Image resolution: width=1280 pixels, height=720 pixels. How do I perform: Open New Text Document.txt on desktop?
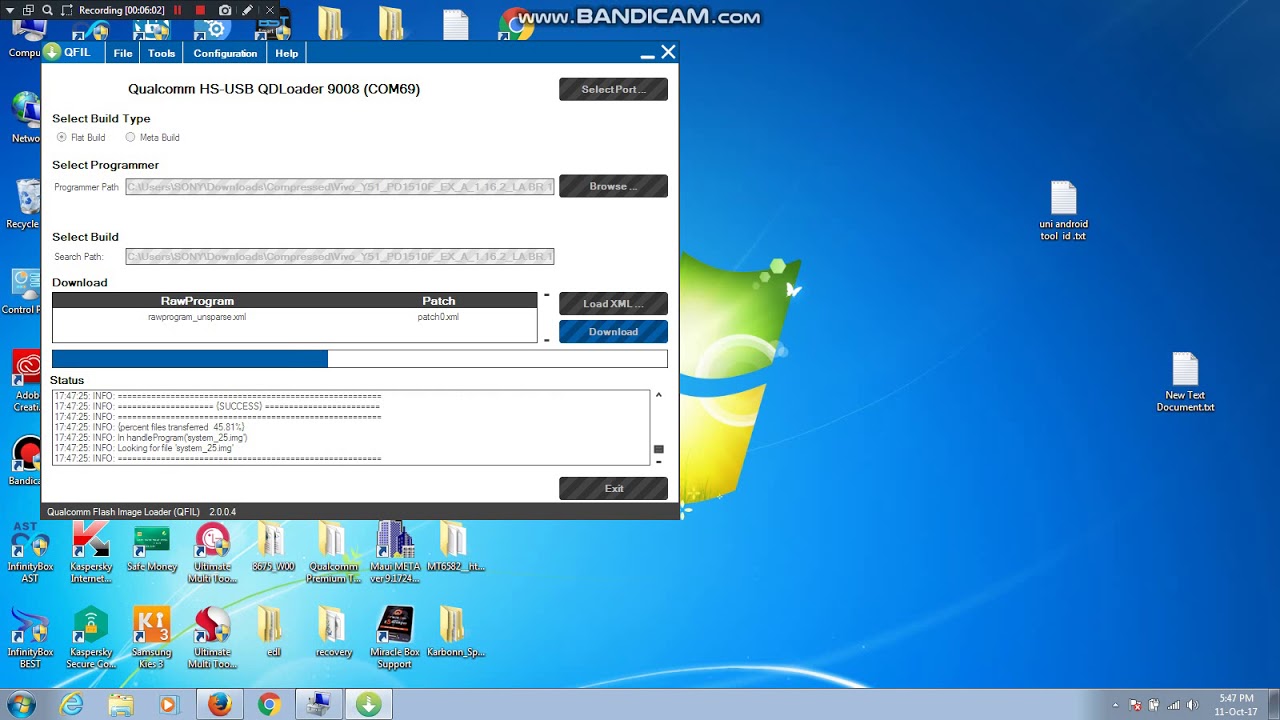tap(1185, 382)
